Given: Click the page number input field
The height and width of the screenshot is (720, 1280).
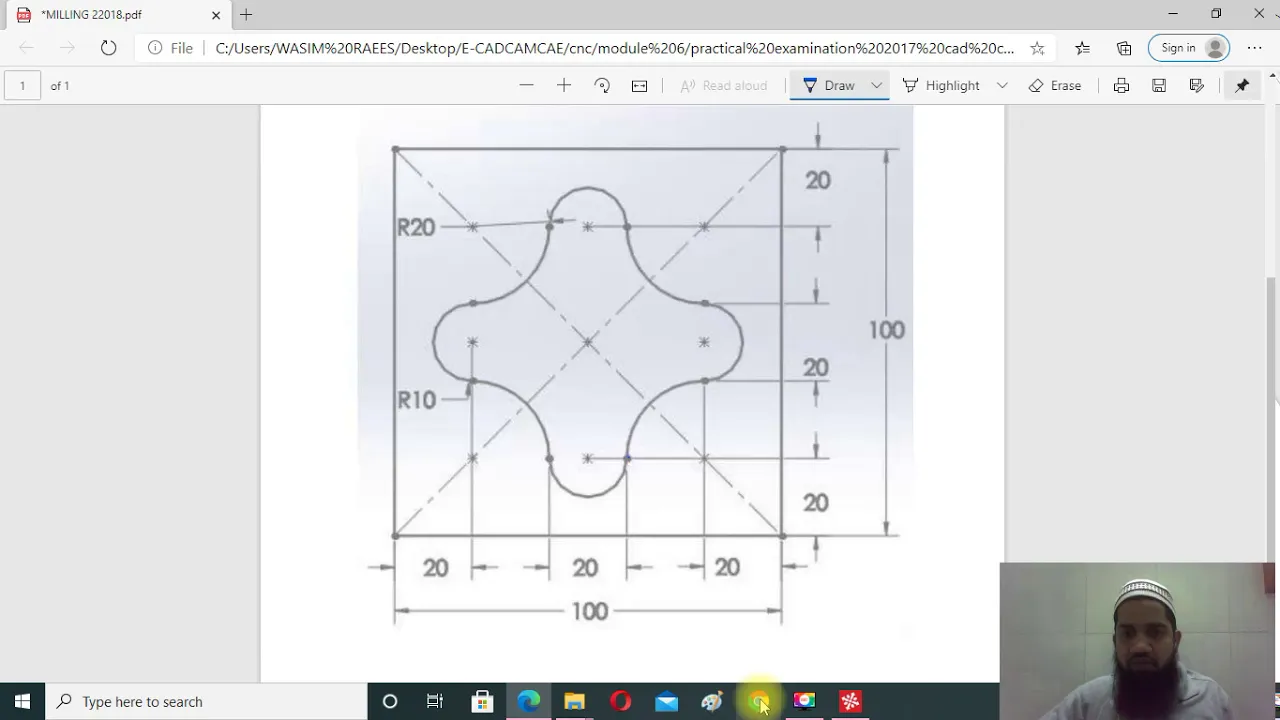Looking at the screenshot, I should 22,86.
